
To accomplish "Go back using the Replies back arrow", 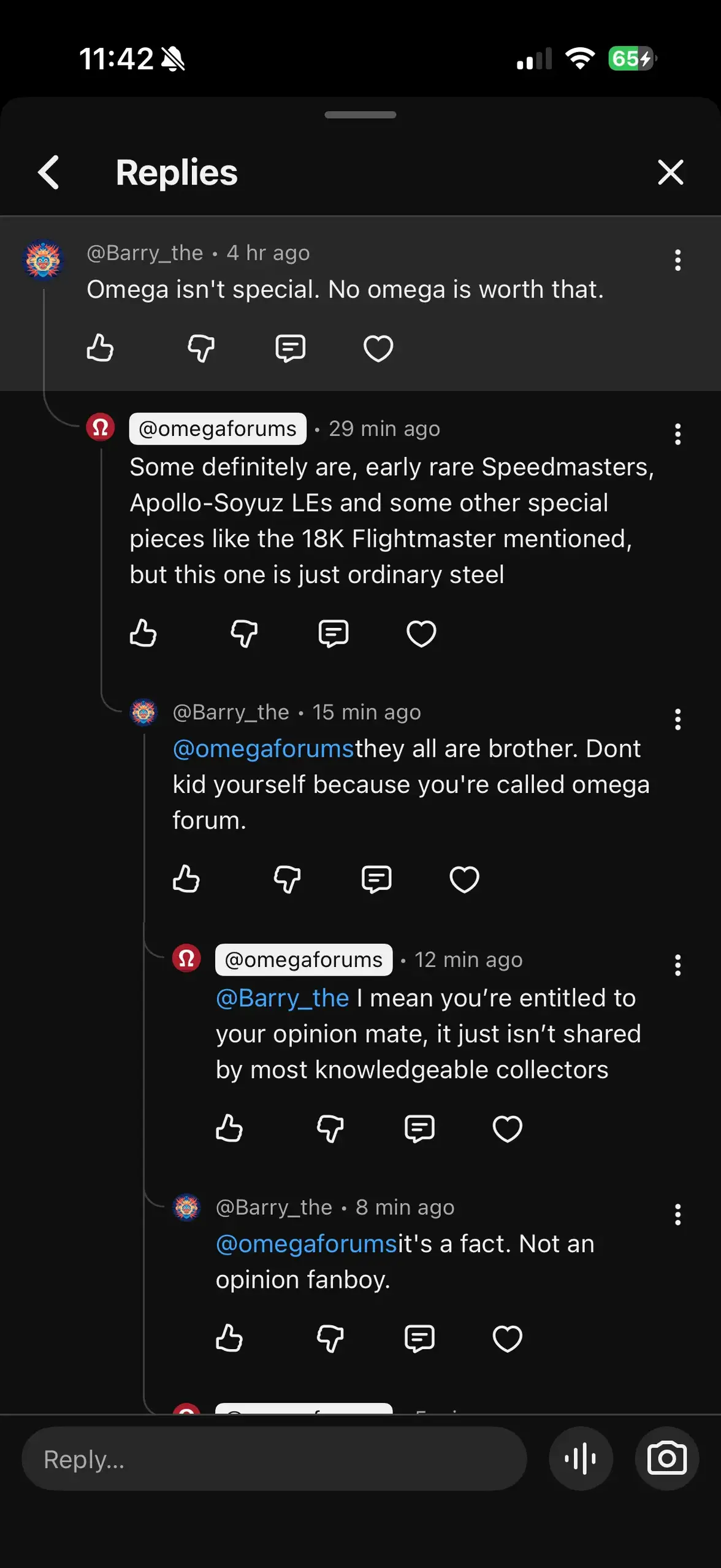I will (x=49, y=172).
